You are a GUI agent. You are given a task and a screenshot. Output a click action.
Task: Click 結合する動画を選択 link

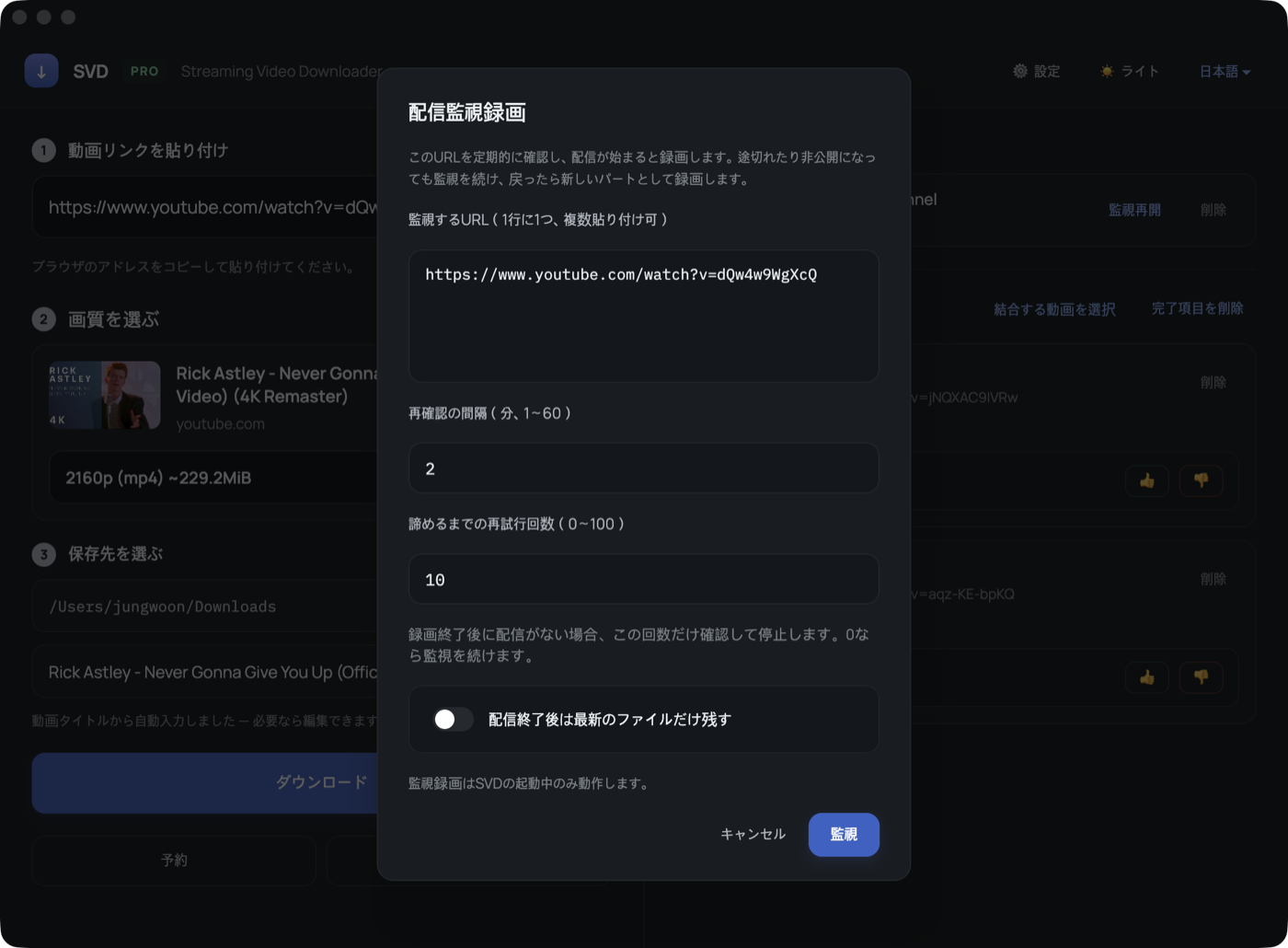pos(1054,309)
